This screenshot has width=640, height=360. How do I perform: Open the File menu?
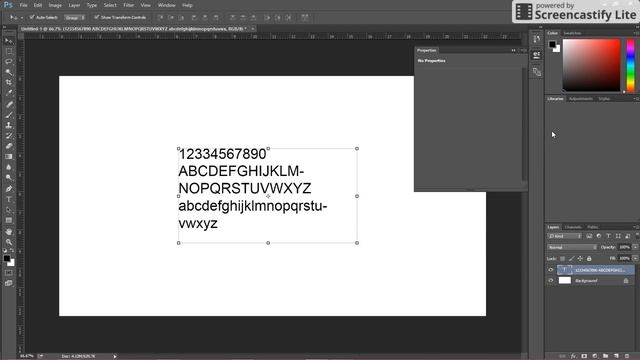tap(24, 5)
